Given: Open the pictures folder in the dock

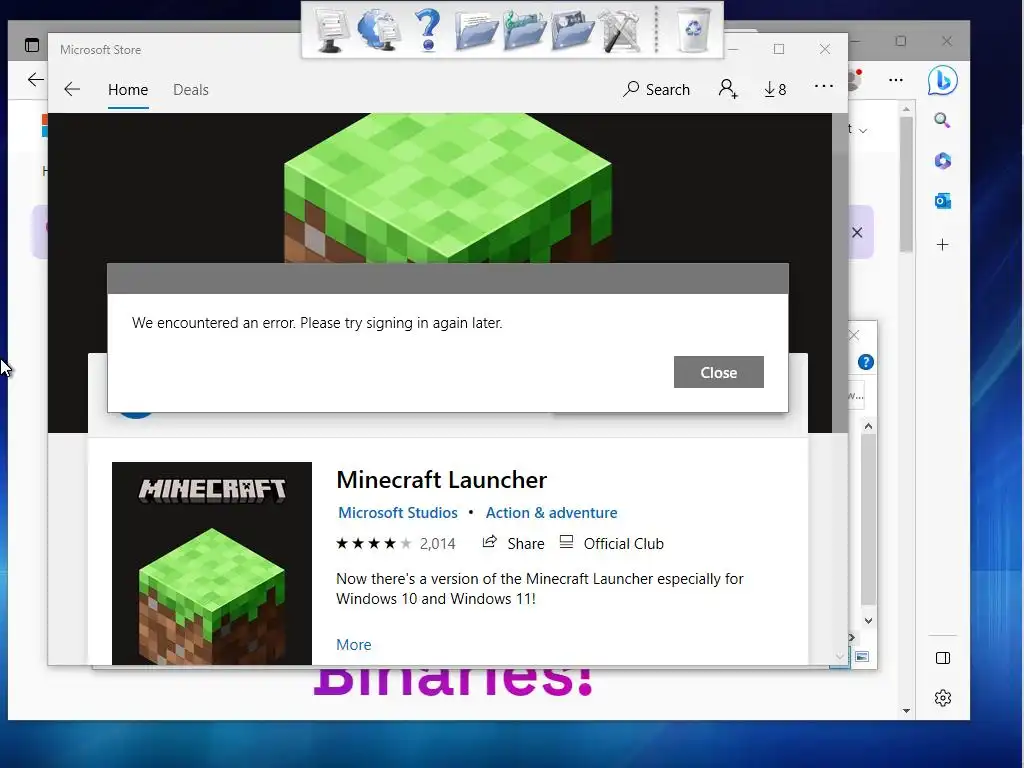Looking at the screenshot, I should tap(572, 31).
